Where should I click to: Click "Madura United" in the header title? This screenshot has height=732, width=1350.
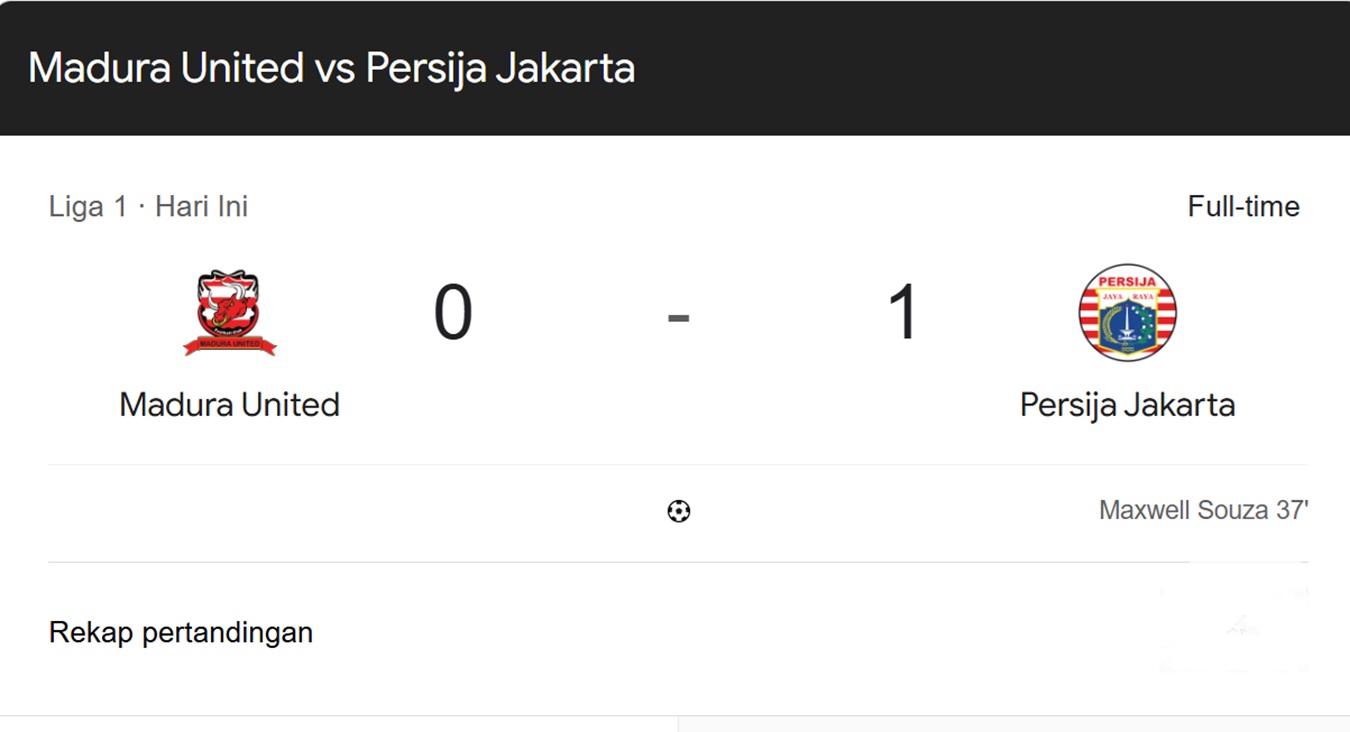[166, 69]
